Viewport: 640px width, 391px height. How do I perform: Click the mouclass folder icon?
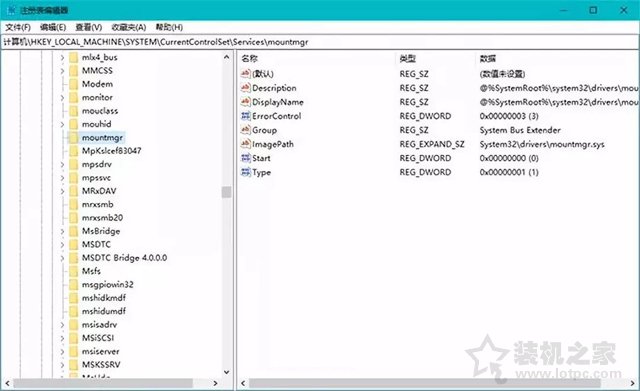tap(73, 111)
